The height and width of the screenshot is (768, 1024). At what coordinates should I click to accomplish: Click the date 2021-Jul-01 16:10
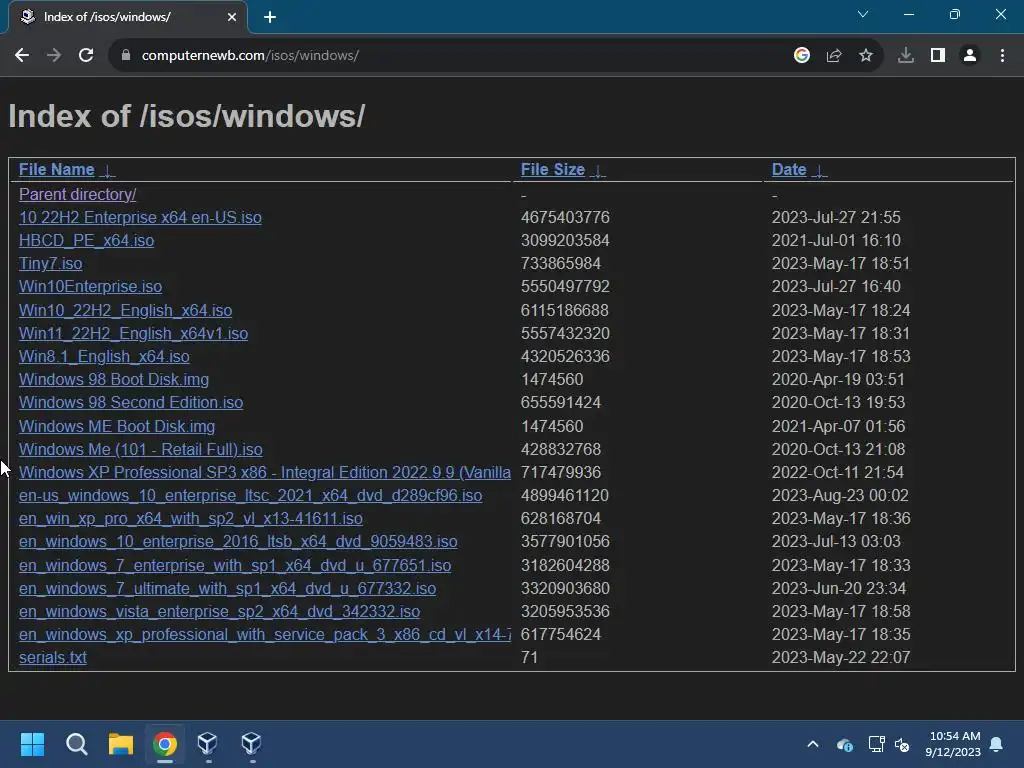click(x=837, y=240)
